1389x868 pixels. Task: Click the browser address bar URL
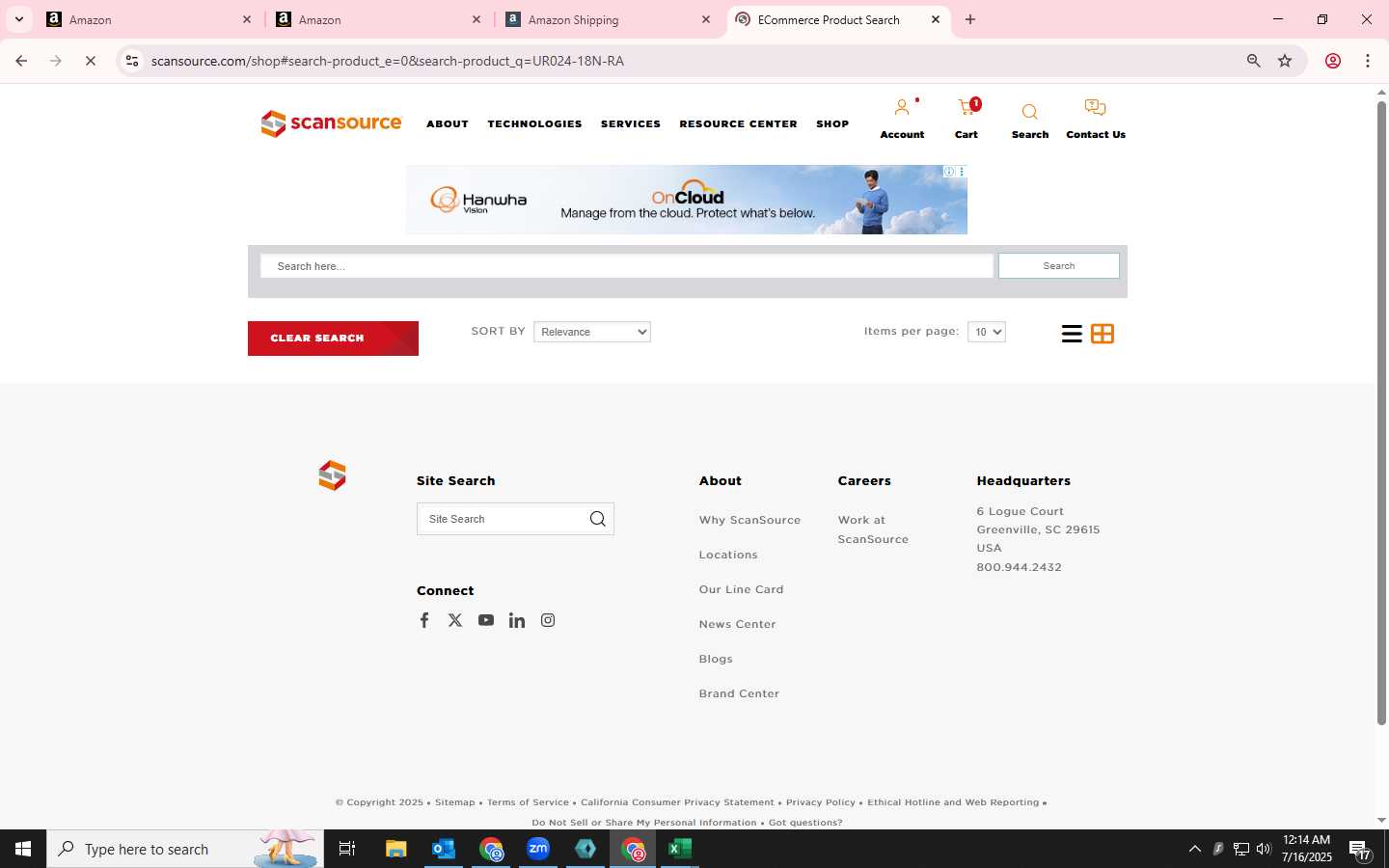coord(388,61)
